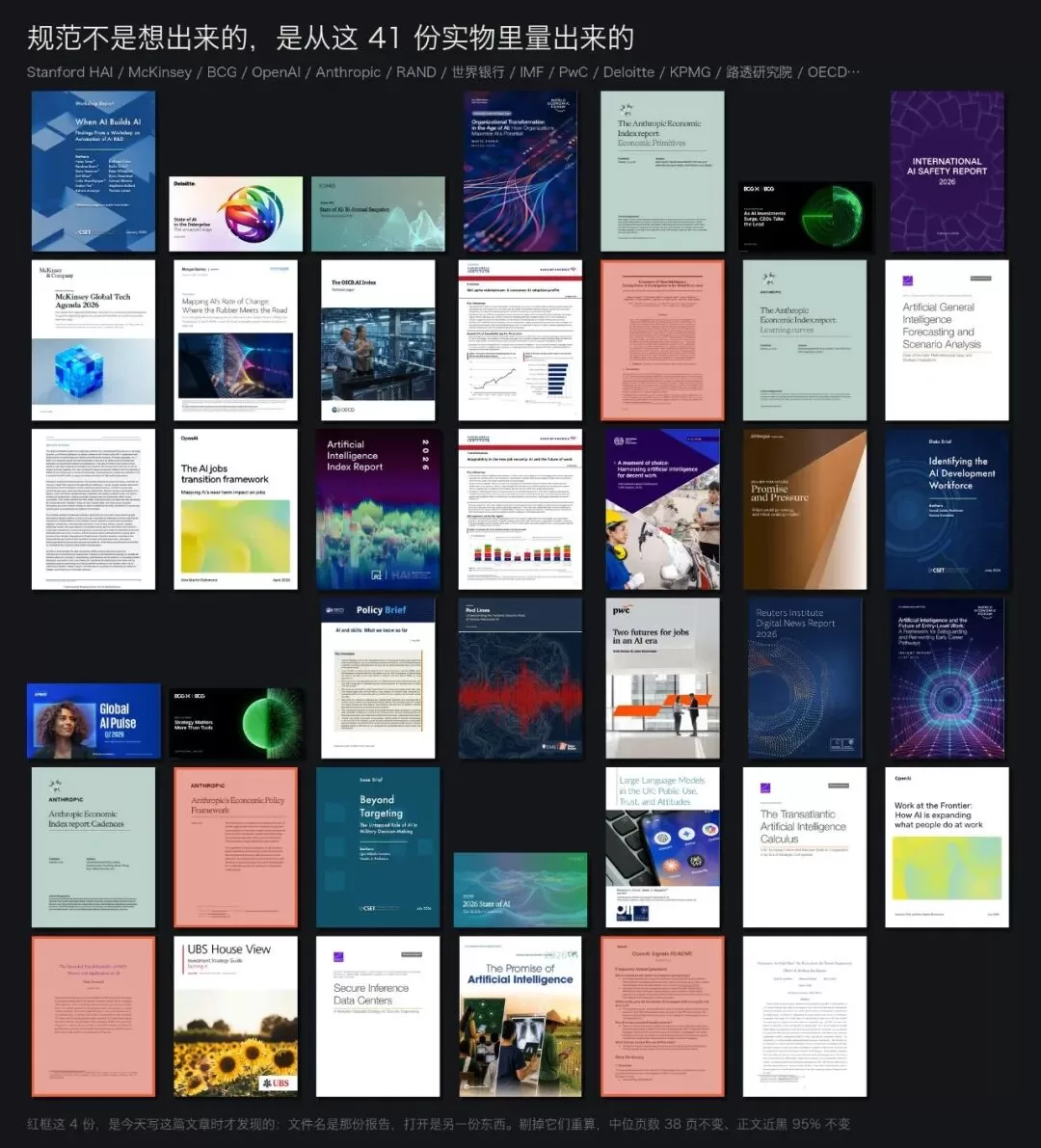This screenshot has height=1148, width=1041.
Task: Open the World Economic Forum Organizational Transformation report
Action: (x=520, y=172)
